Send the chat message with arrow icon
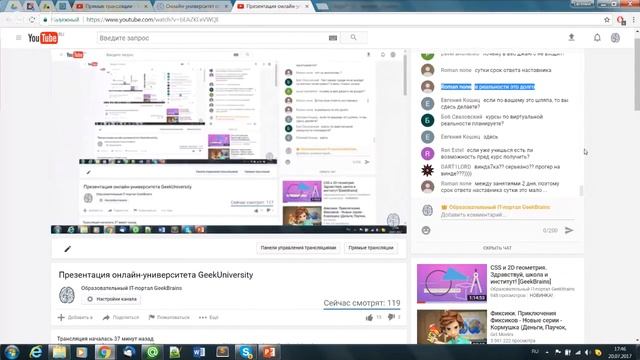Screen dimensions: 640x360 [x=569, y=230]
